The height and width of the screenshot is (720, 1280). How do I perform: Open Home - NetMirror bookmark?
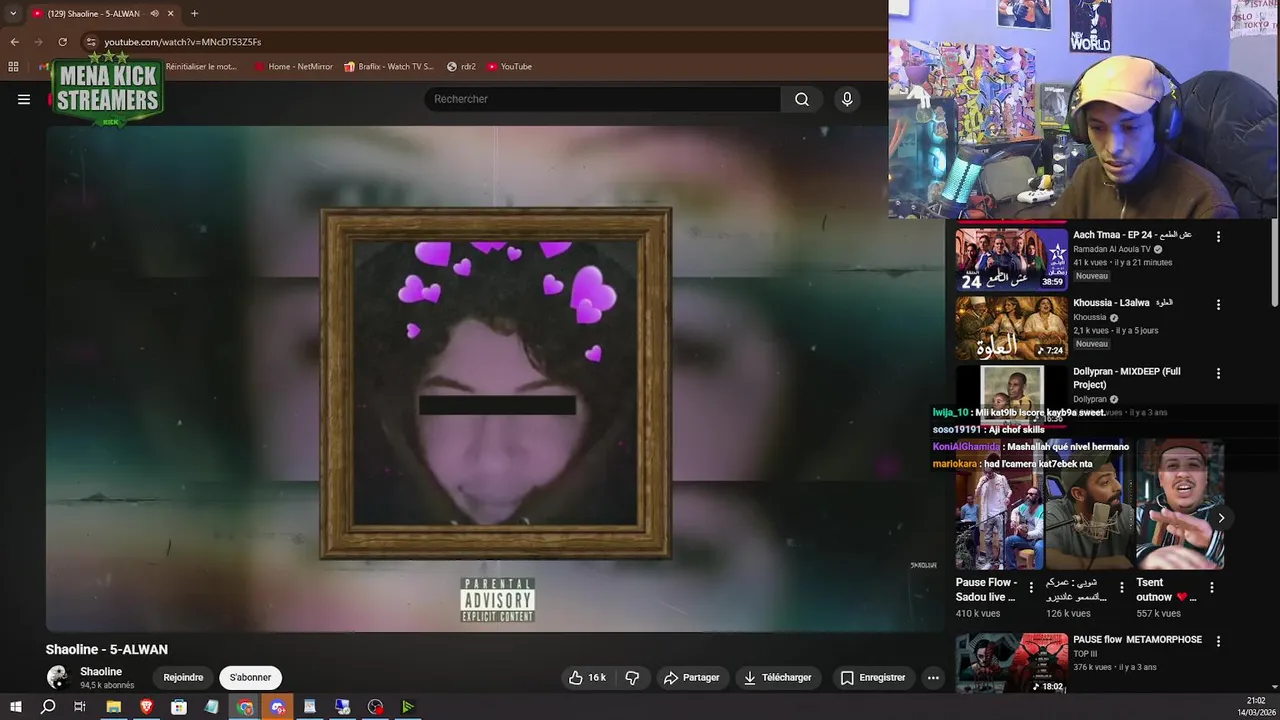[293, 67]
